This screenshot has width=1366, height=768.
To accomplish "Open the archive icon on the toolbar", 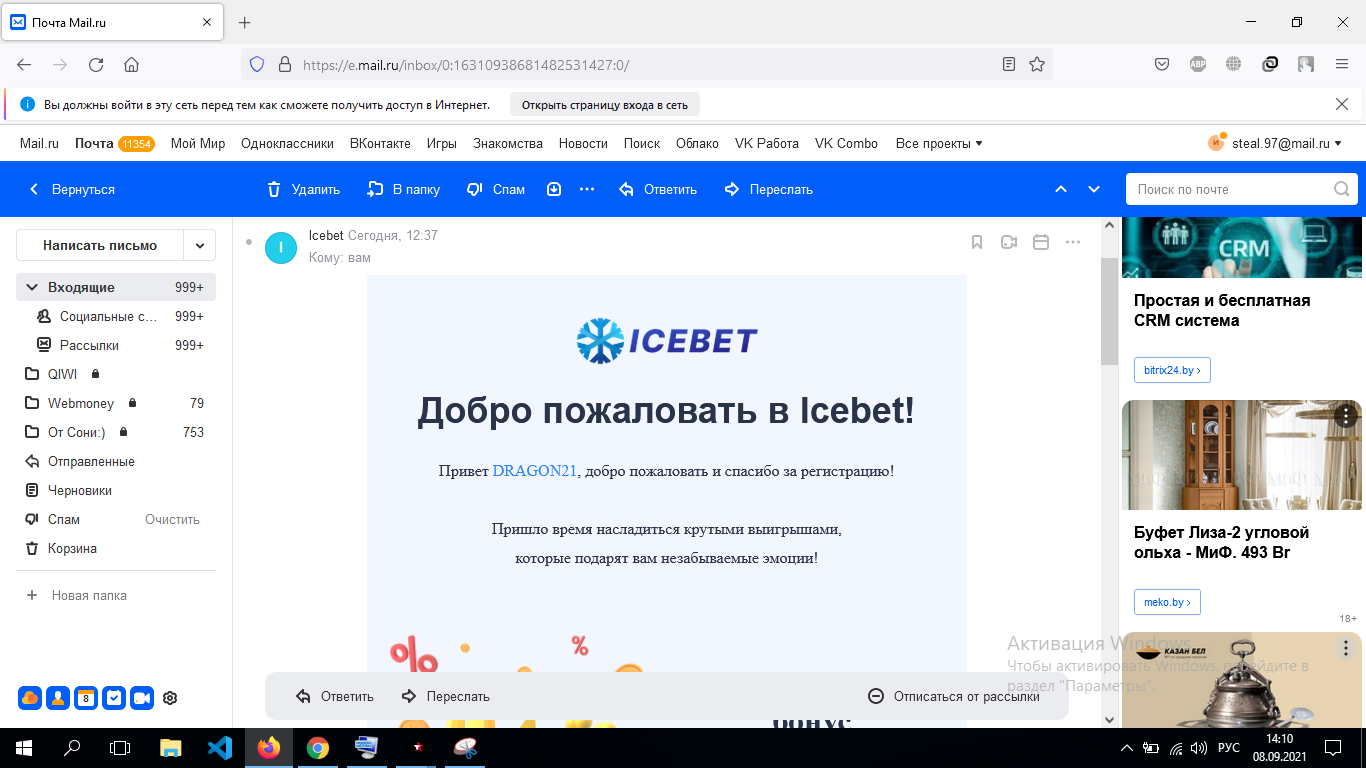I will (553, 189).
